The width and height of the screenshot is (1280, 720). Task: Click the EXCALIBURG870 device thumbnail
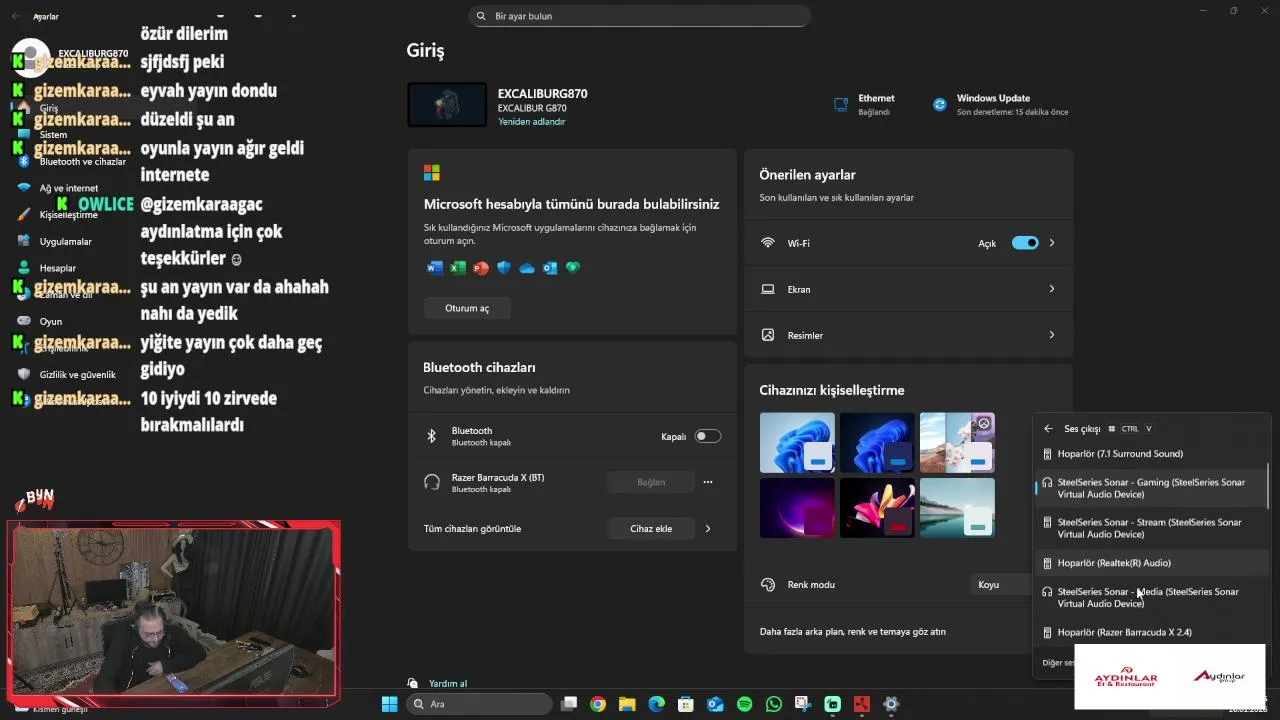coord(447,105)
